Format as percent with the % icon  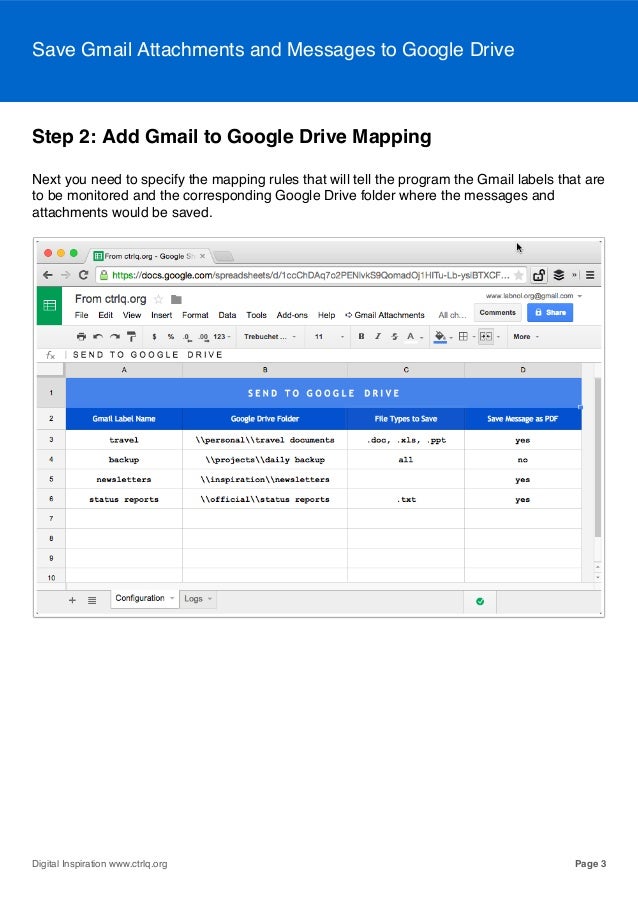[171, 336]
